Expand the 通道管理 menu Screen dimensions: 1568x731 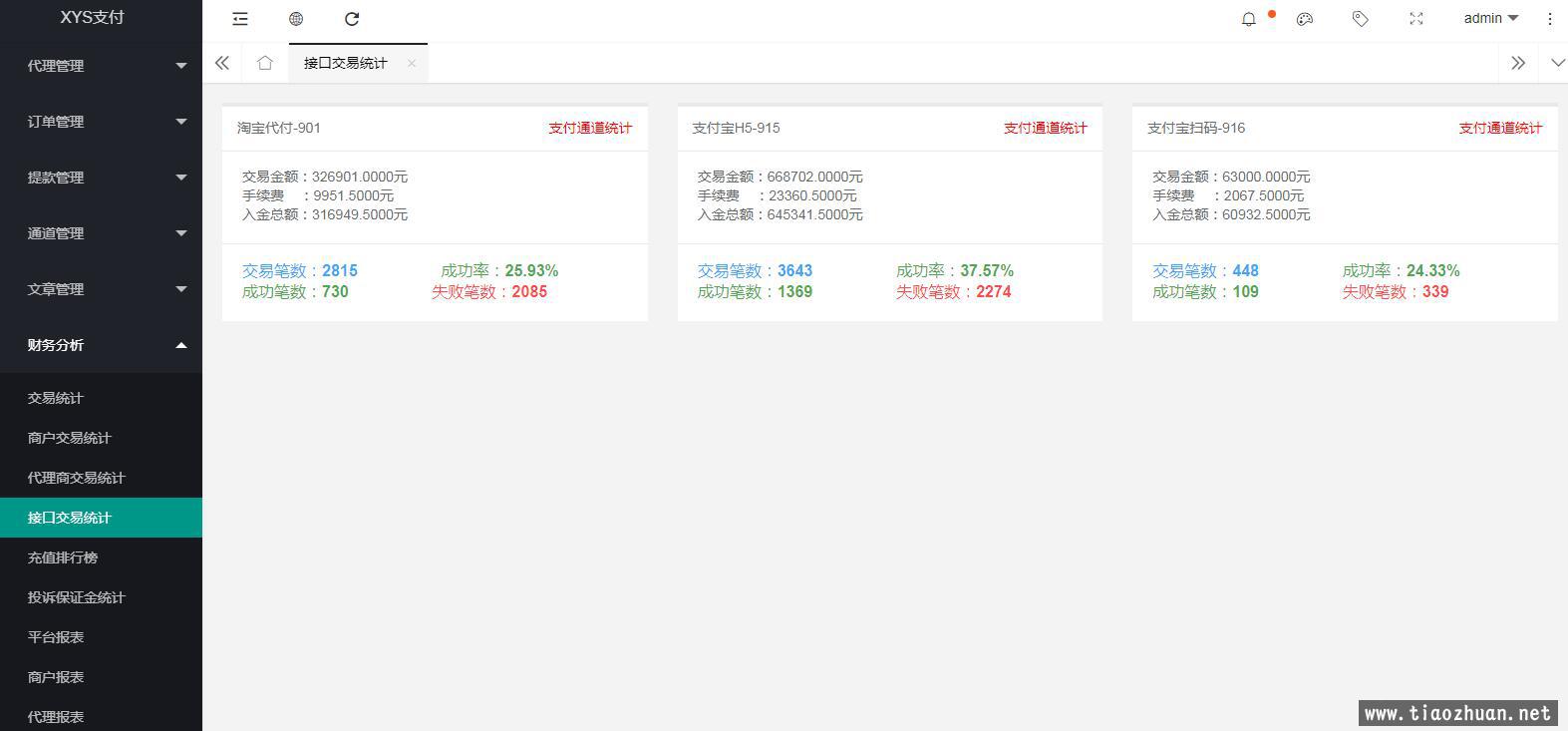(x=101, y=233)
